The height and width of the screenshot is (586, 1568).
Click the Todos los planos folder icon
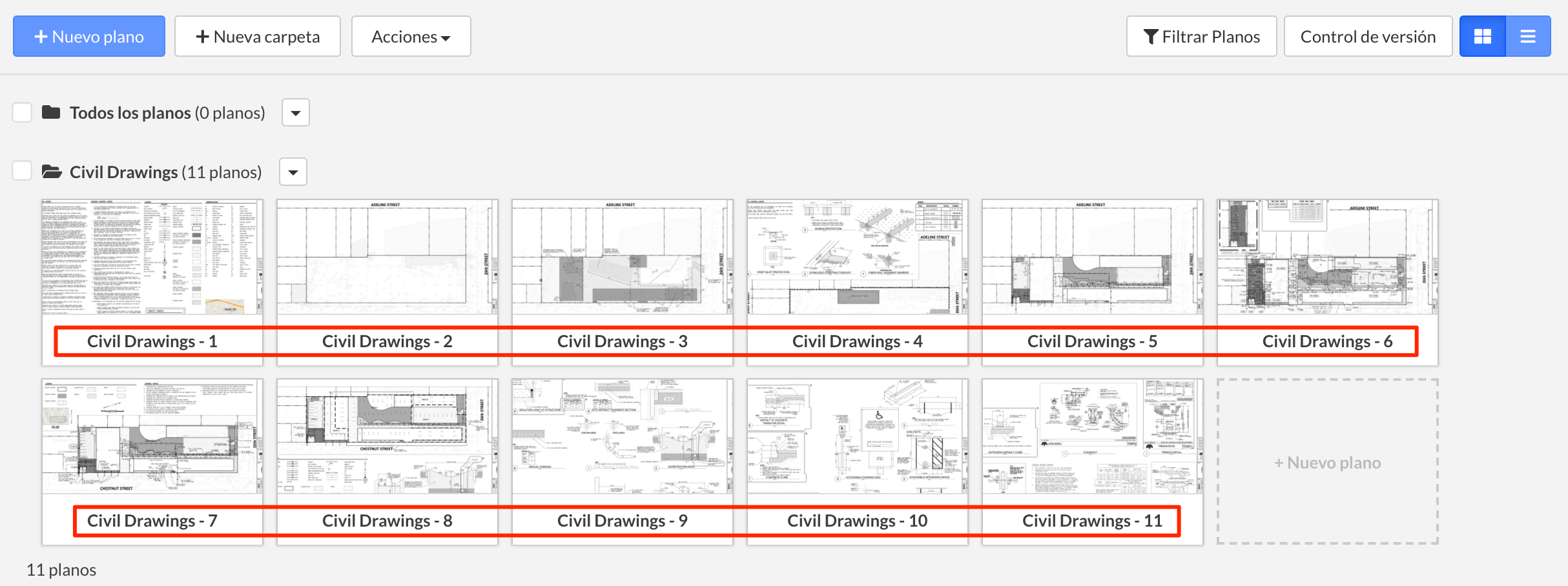click(x=51, y=112)
